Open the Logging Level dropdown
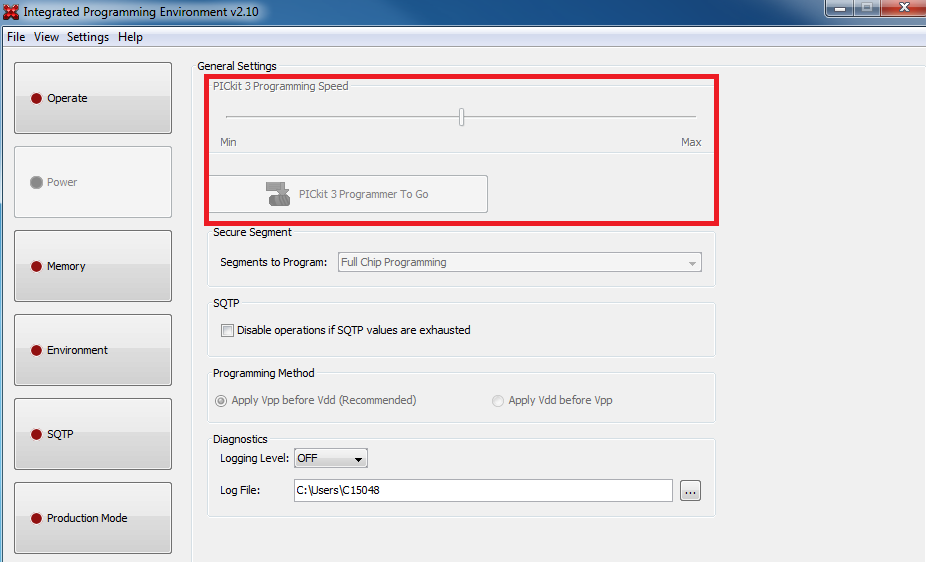This screenshot has height=562, width=926. click(x=331, y=458)
